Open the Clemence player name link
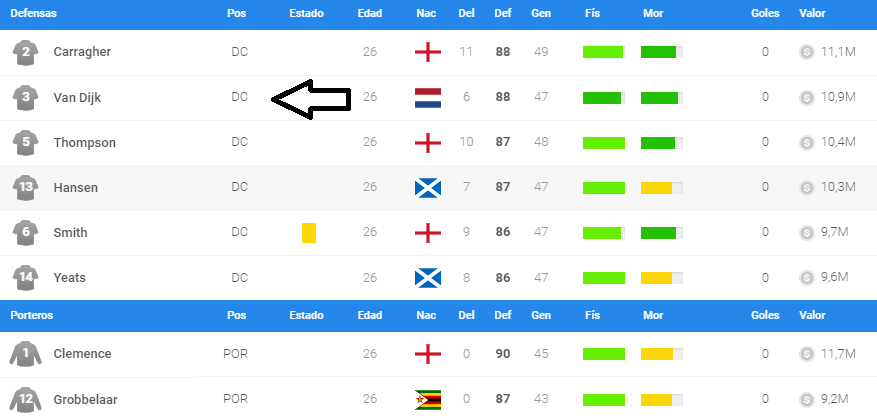Viewport: 877px width, 420px height. (82, 354)
